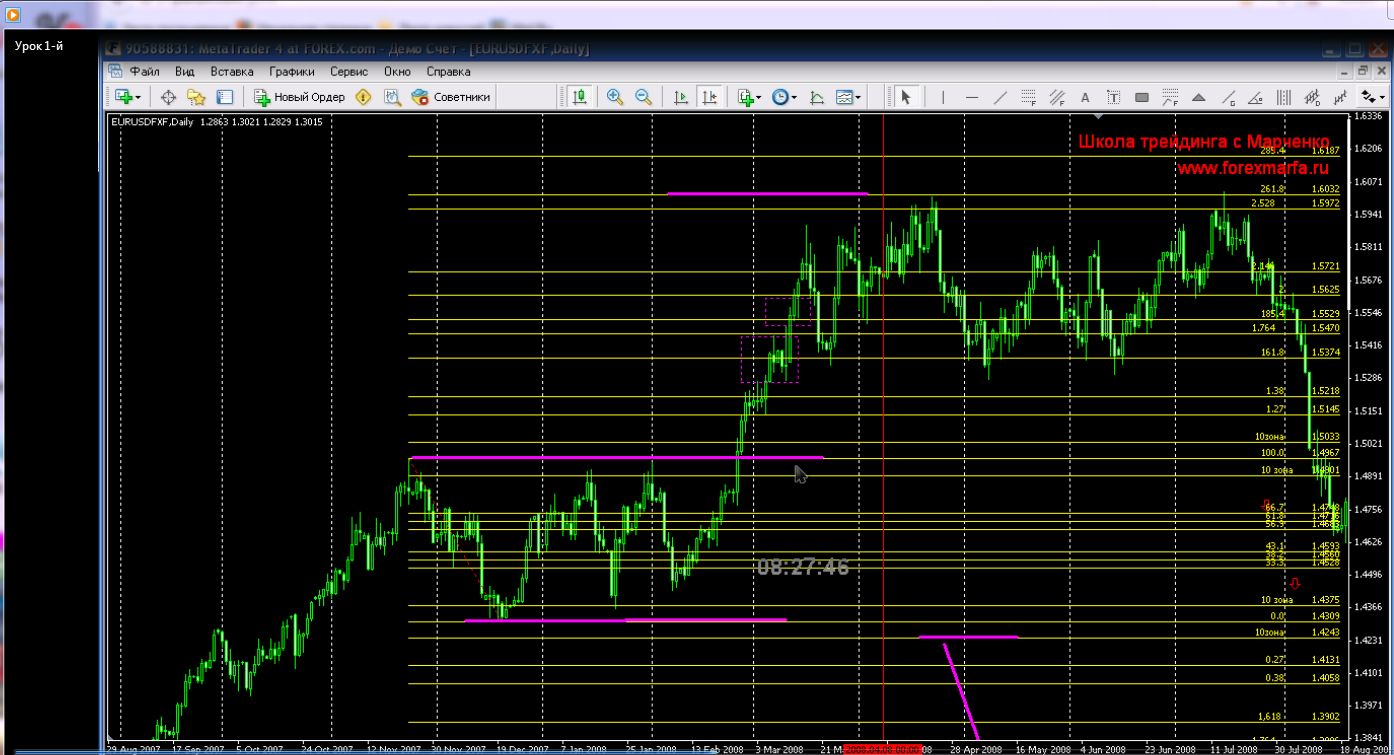Screen dimensions: 1394x755
Task: Zoom in on the chart
Action: tap(614, 97)
